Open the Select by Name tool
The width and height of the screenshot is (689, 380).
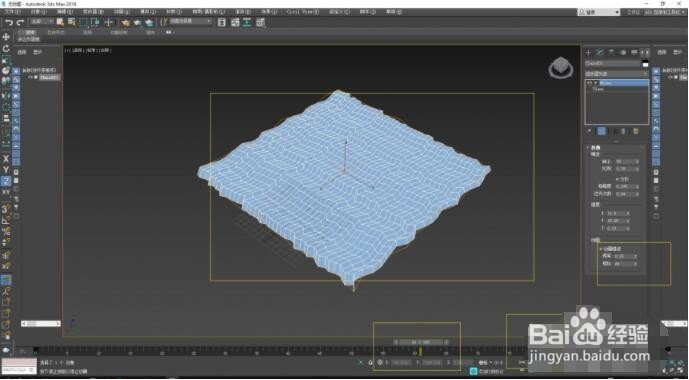click(72, 22)
